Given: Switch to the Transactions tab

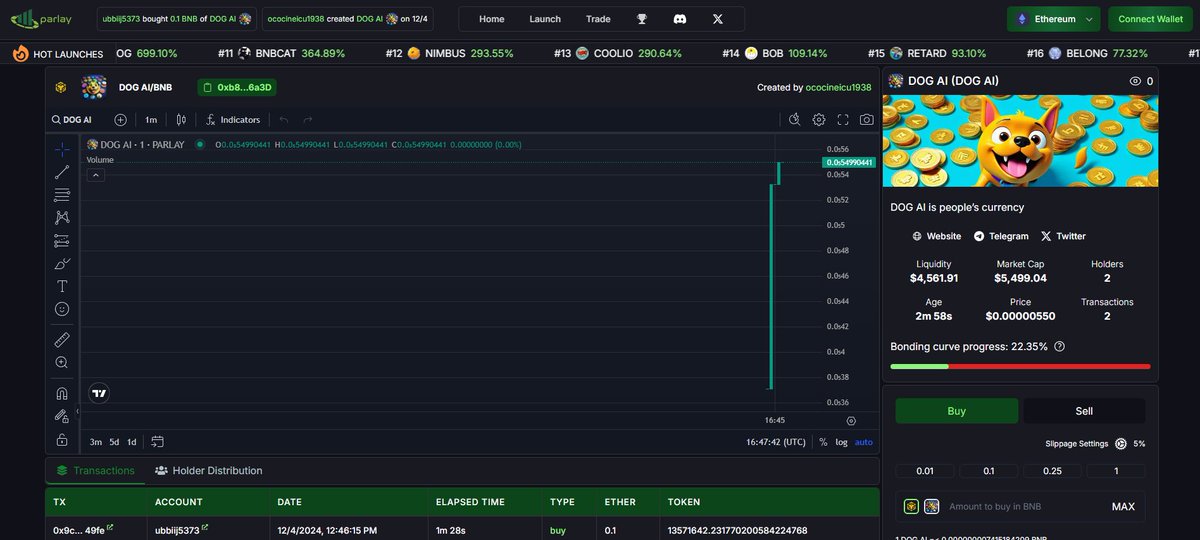Looking at the screenshot, I should point(95,470).
